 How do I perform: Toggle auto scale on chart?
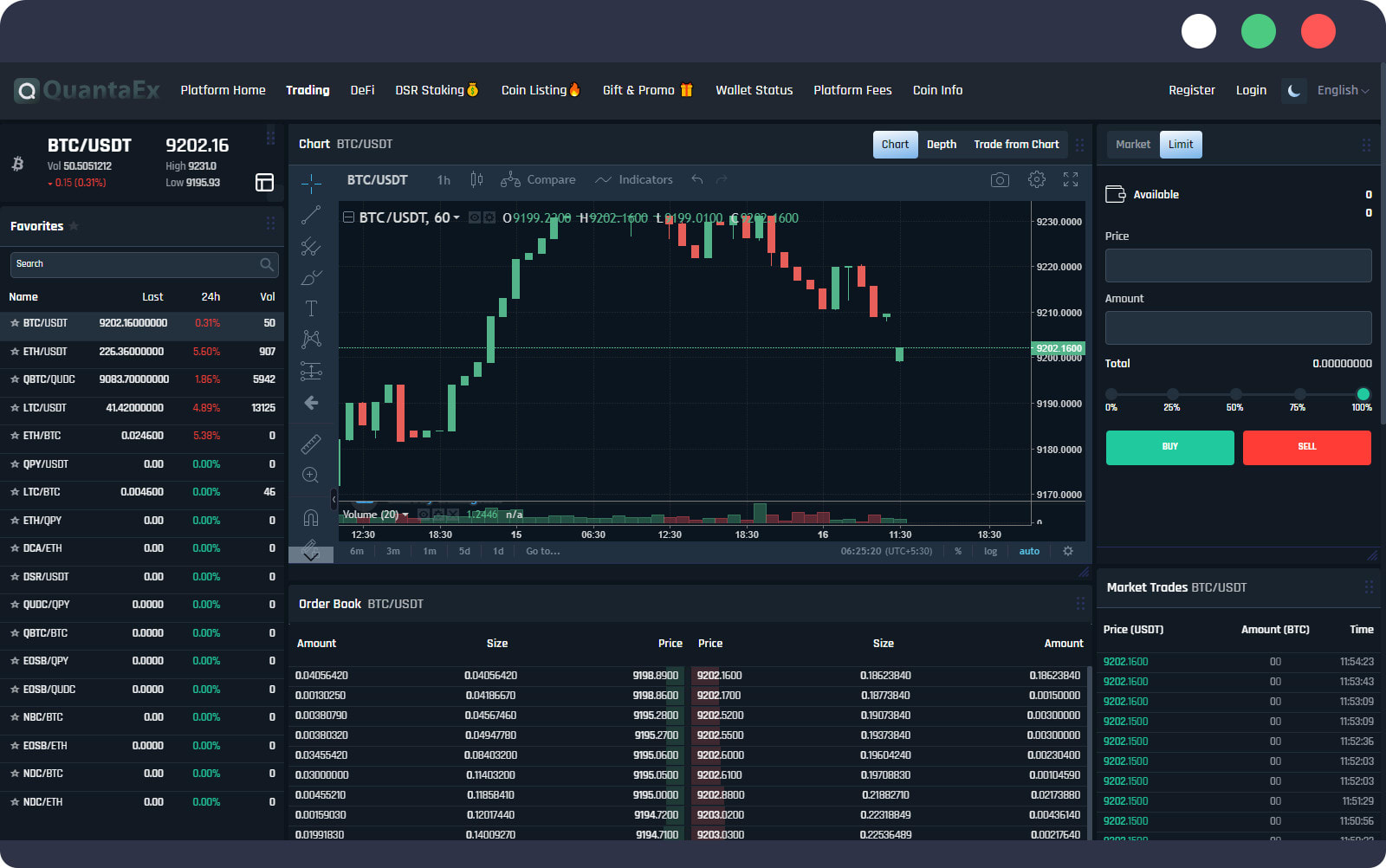coord(1029,551)
